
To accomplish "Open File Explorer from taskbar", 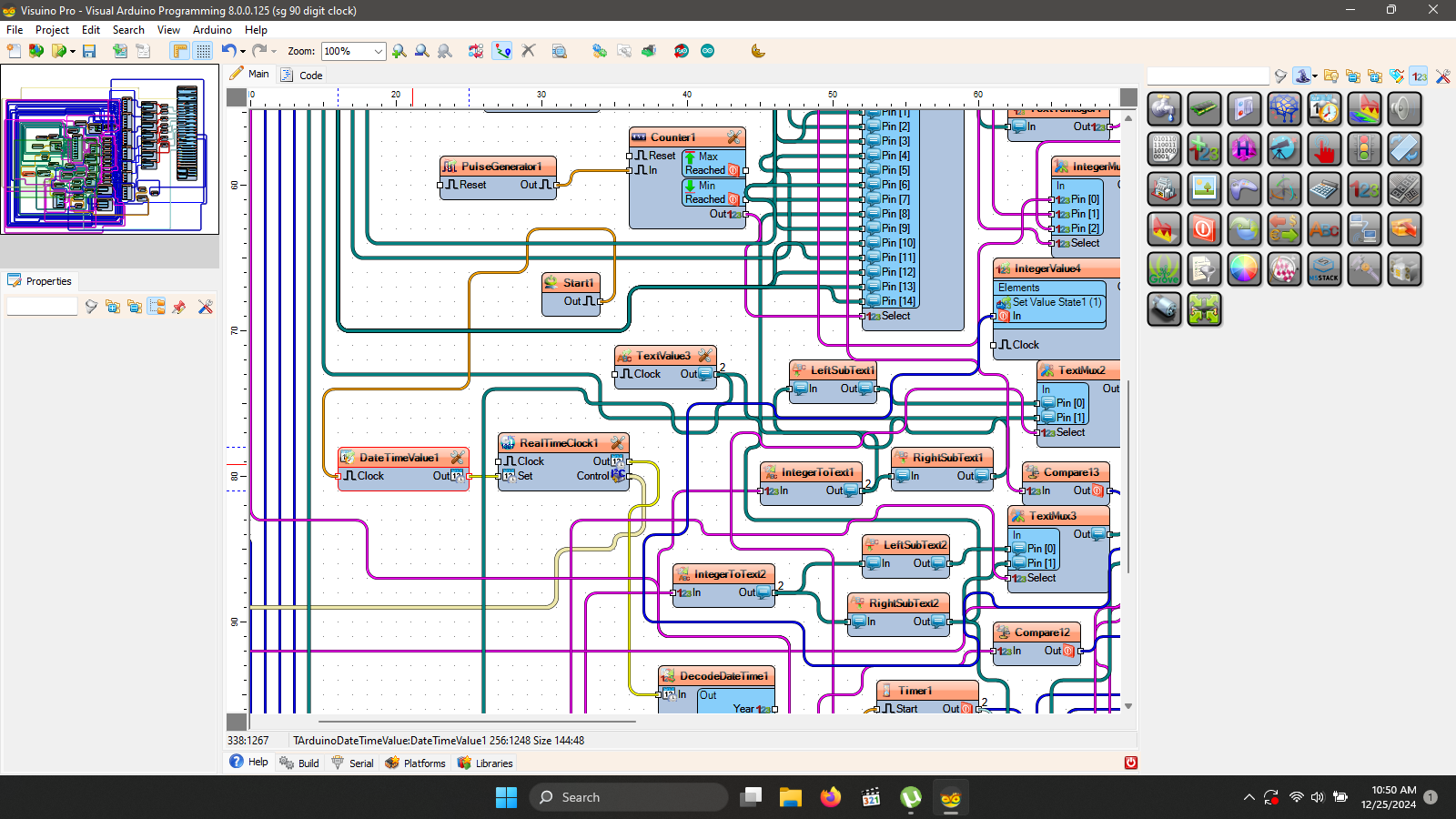I will click(790, 797).
